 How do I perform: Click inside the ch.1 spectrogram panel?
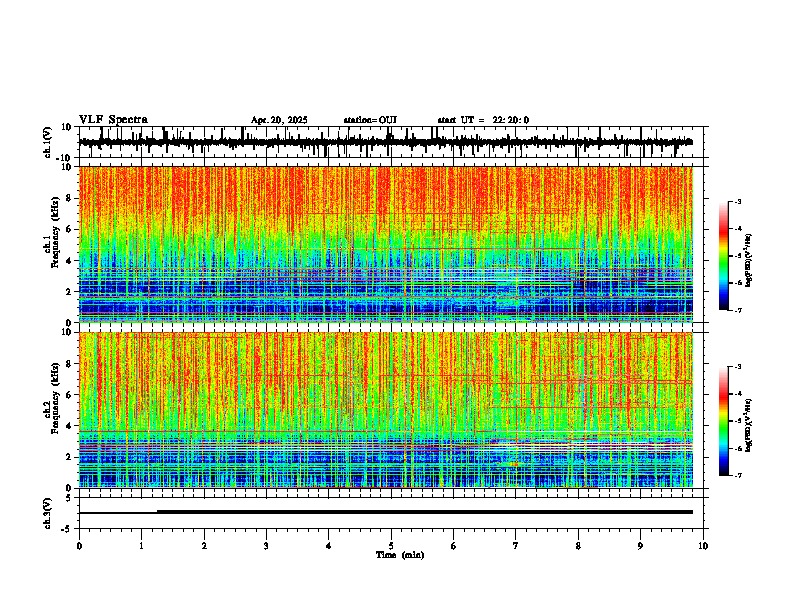pos(385,244)
